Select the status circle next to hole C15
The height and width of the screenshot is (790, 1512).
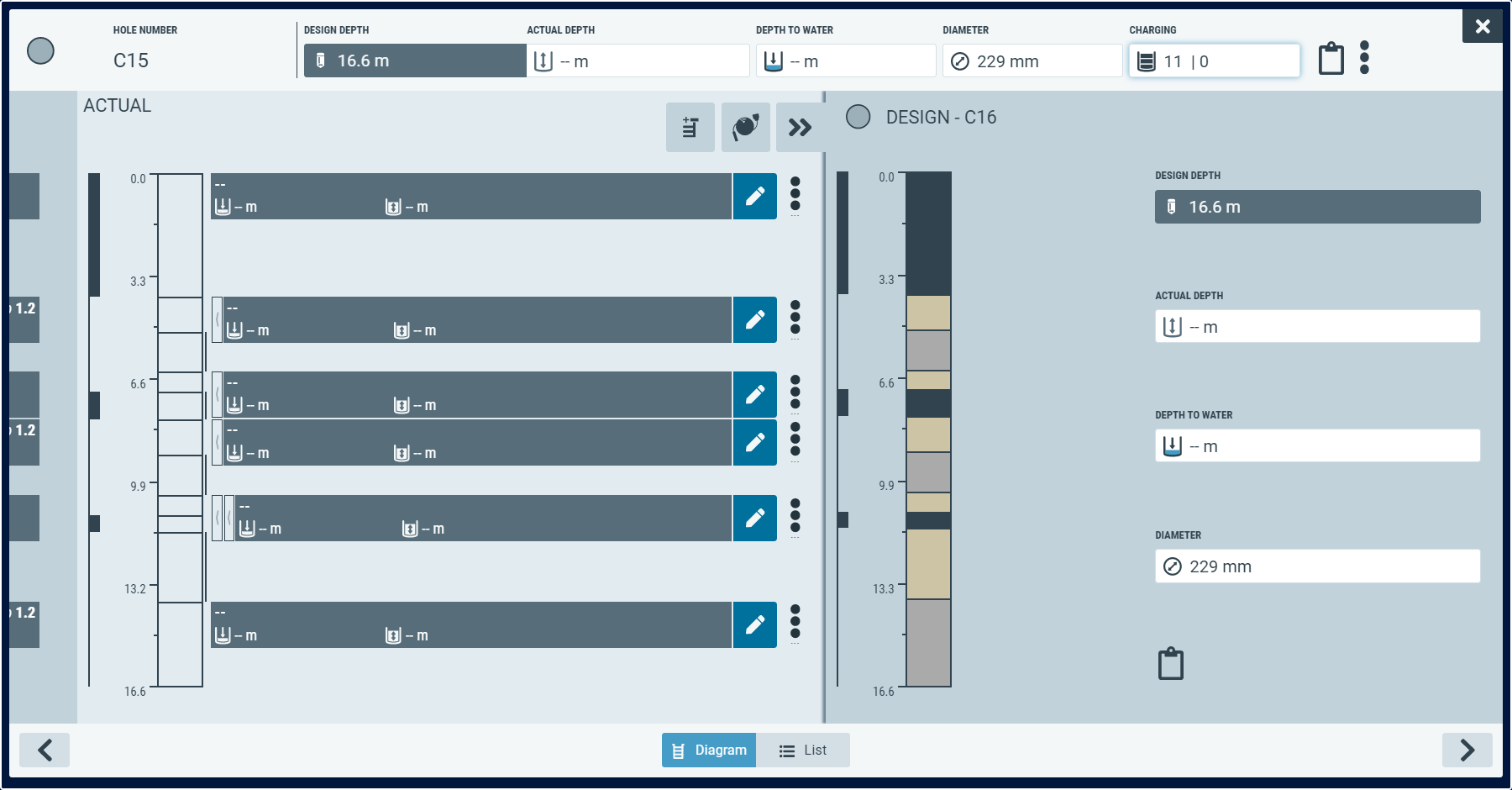[40, 50]
